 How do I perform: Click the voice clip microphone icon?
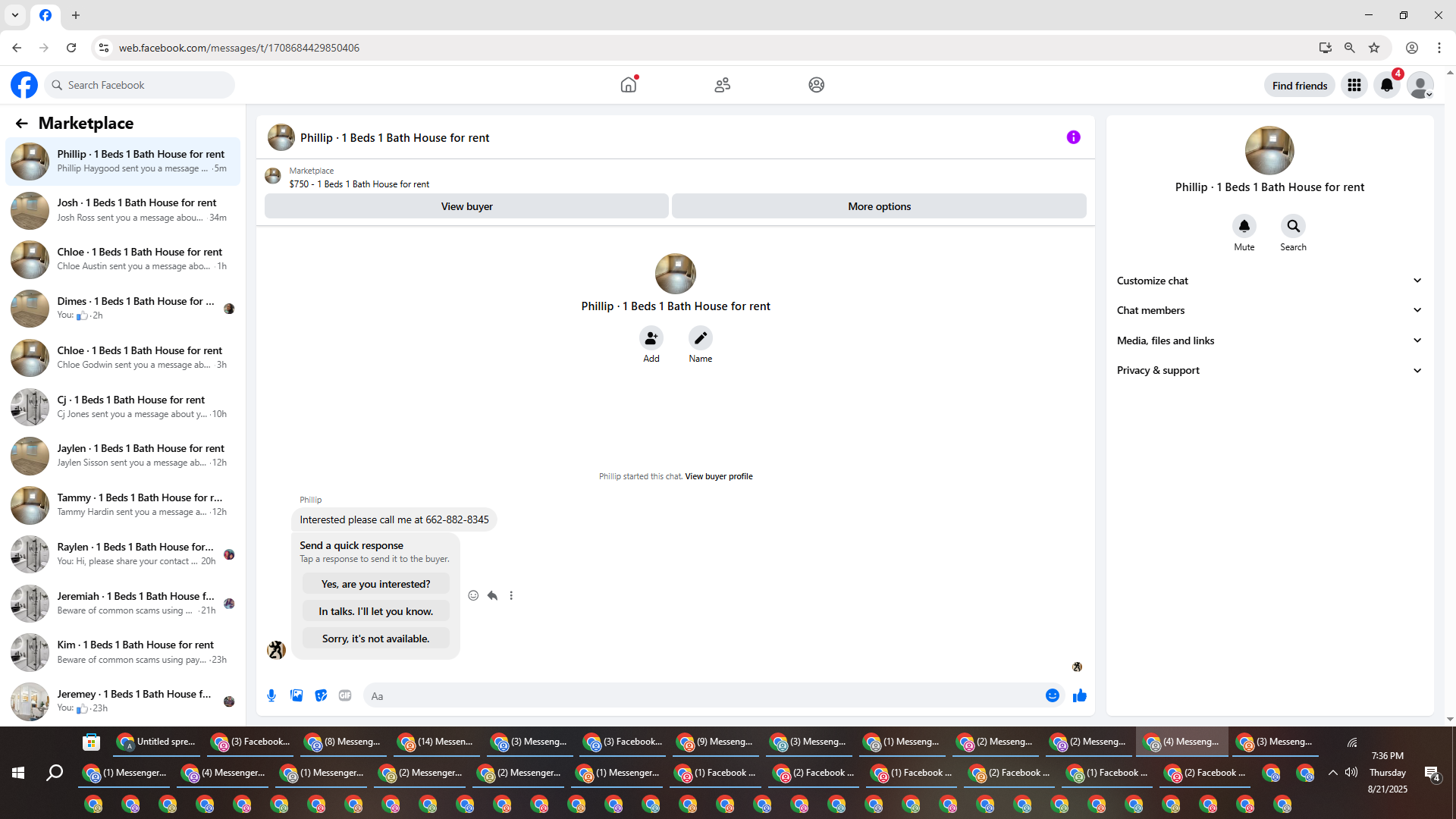click(271, 695)
